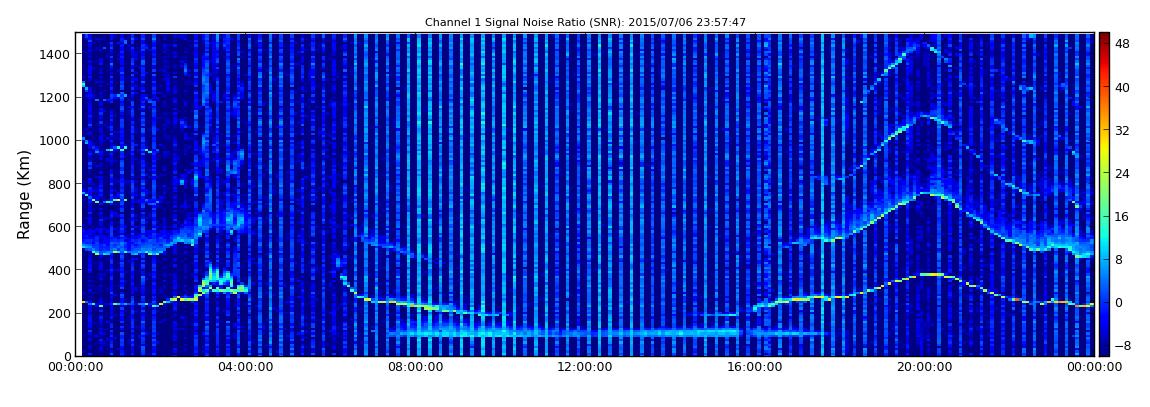This screenshot has width=1150, height=407.
Task: Click the colorbar label 40
Action: point(1122,87)
